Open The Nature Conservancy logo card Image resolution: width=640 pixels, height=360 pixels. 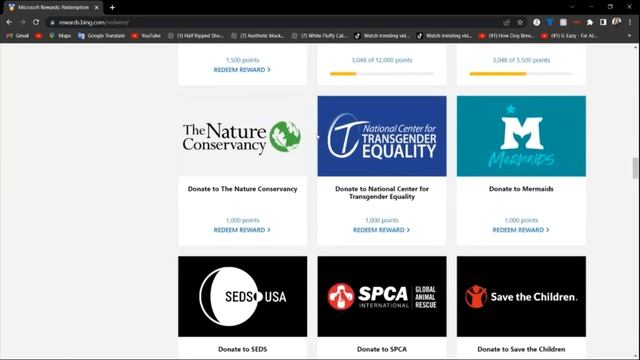(x=242, y=136)
